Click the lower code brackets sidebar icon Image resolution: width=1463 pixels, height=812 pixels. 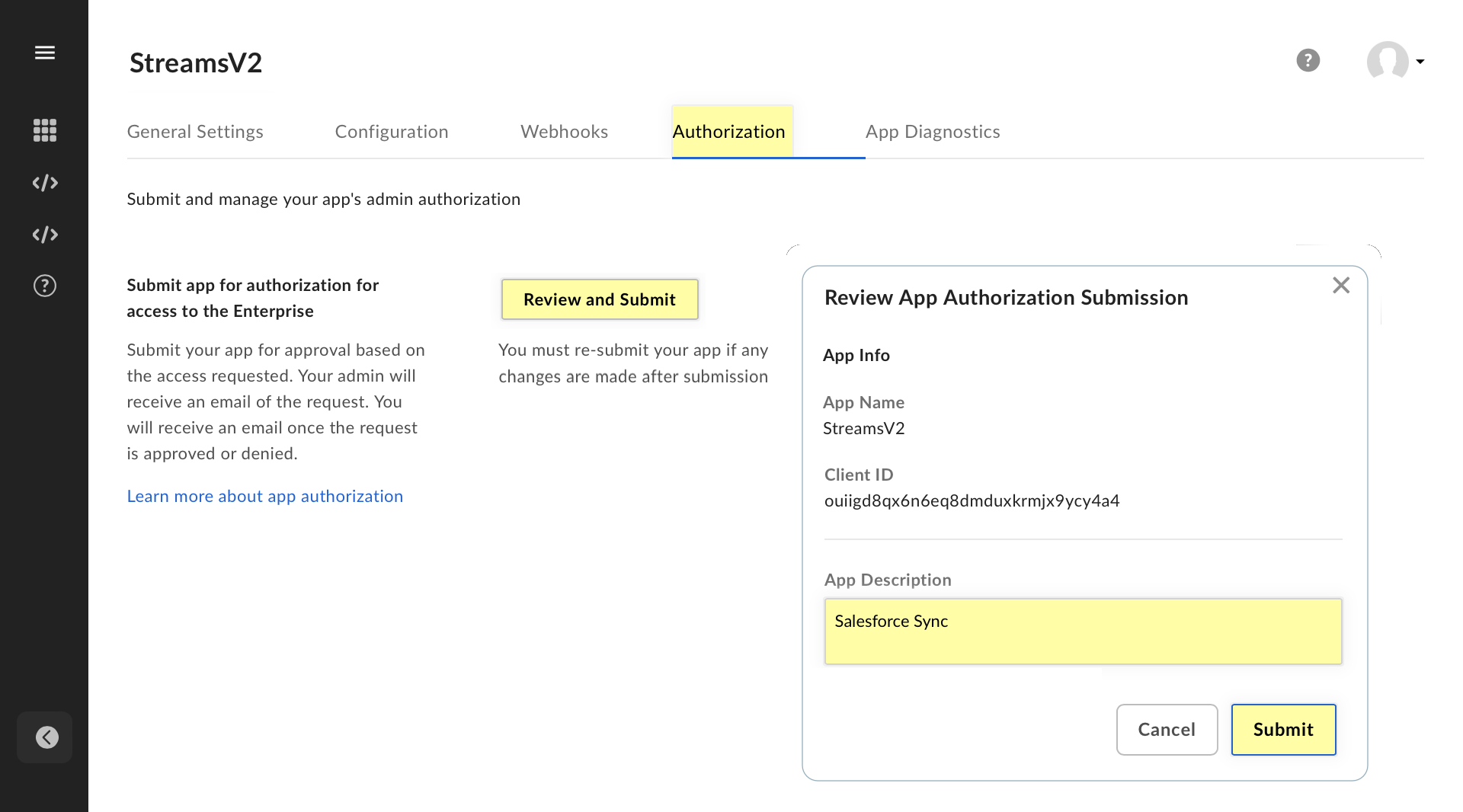(x=45, y=235)
